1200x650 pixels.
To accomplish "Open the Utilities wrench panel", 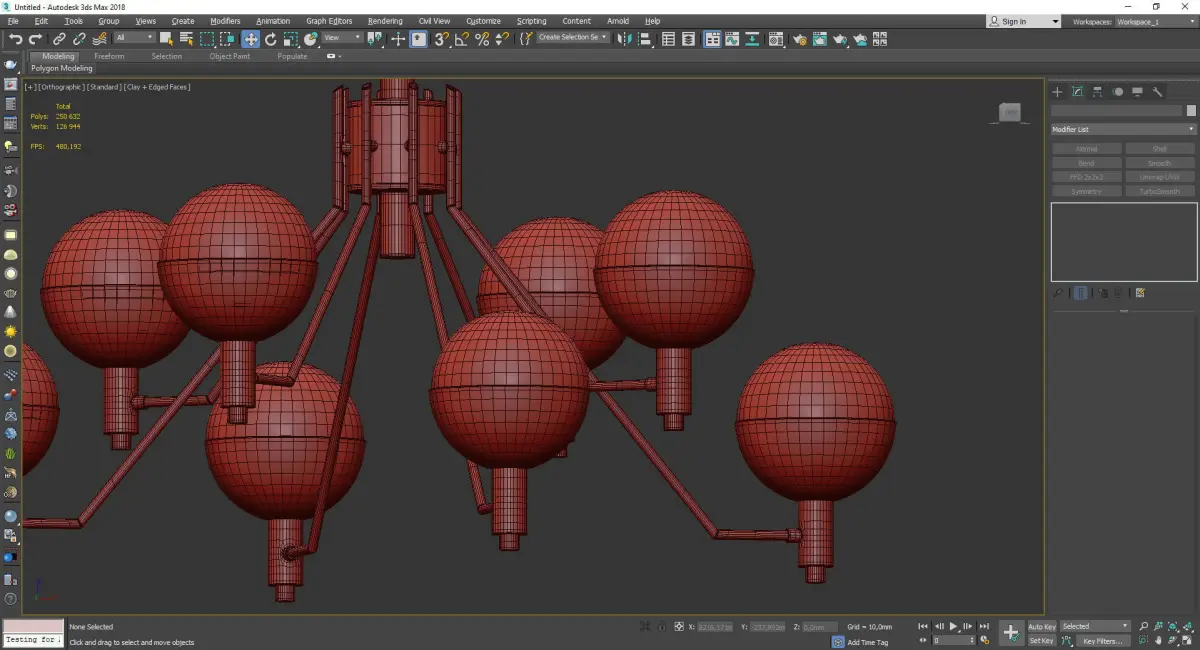I will 1157,92.
